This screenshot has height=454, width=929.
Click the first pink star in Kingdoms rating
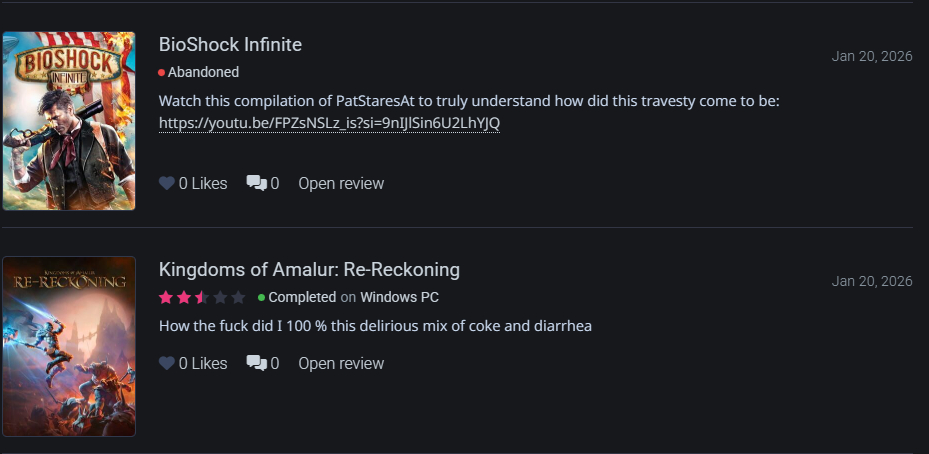point(166,298)
